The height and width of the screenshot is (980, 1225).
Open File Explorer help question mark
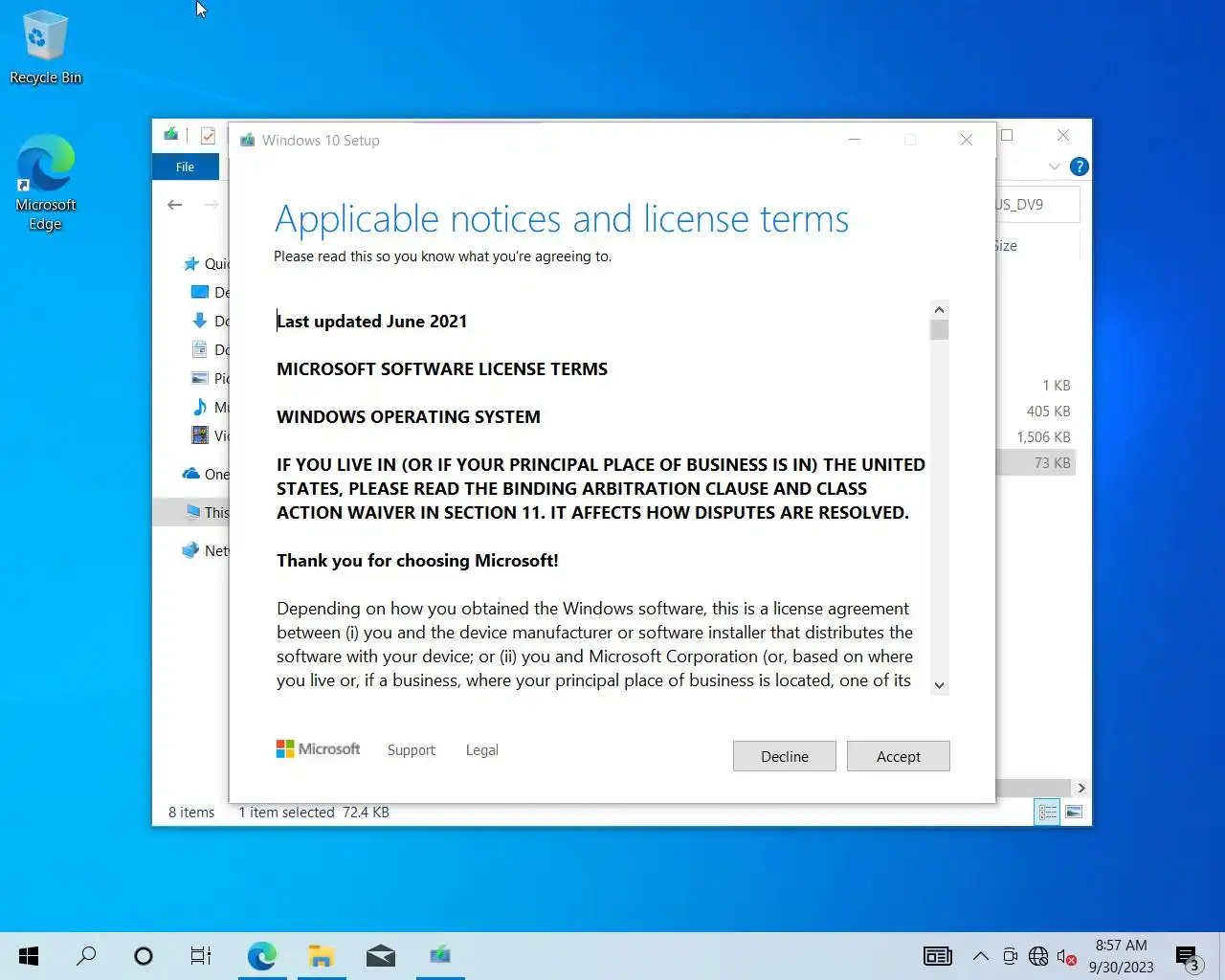pyautogui.click(x=1080, y=167)
